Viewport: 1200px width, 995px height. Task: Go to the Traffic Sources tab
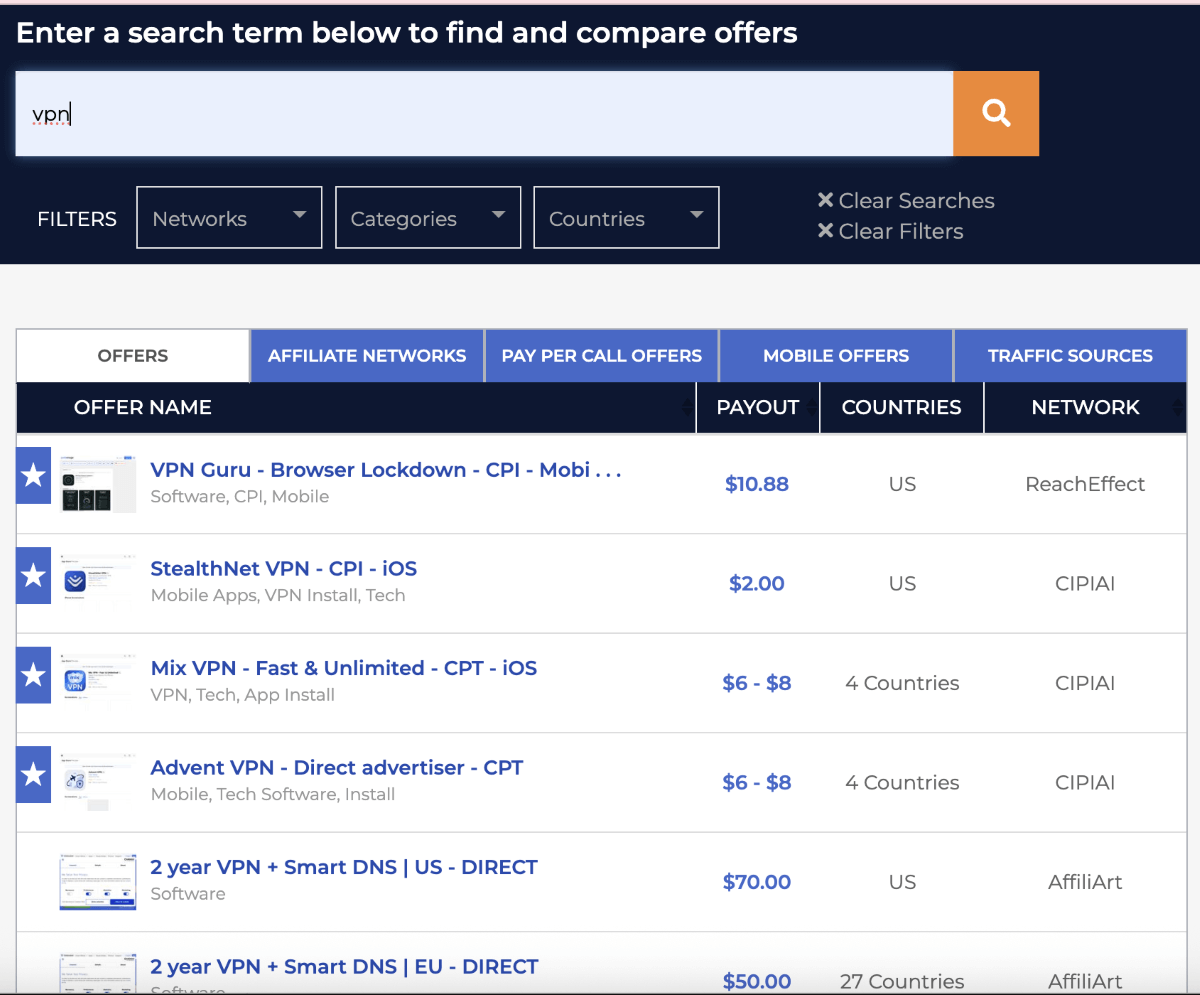[x=1070, y=356]
